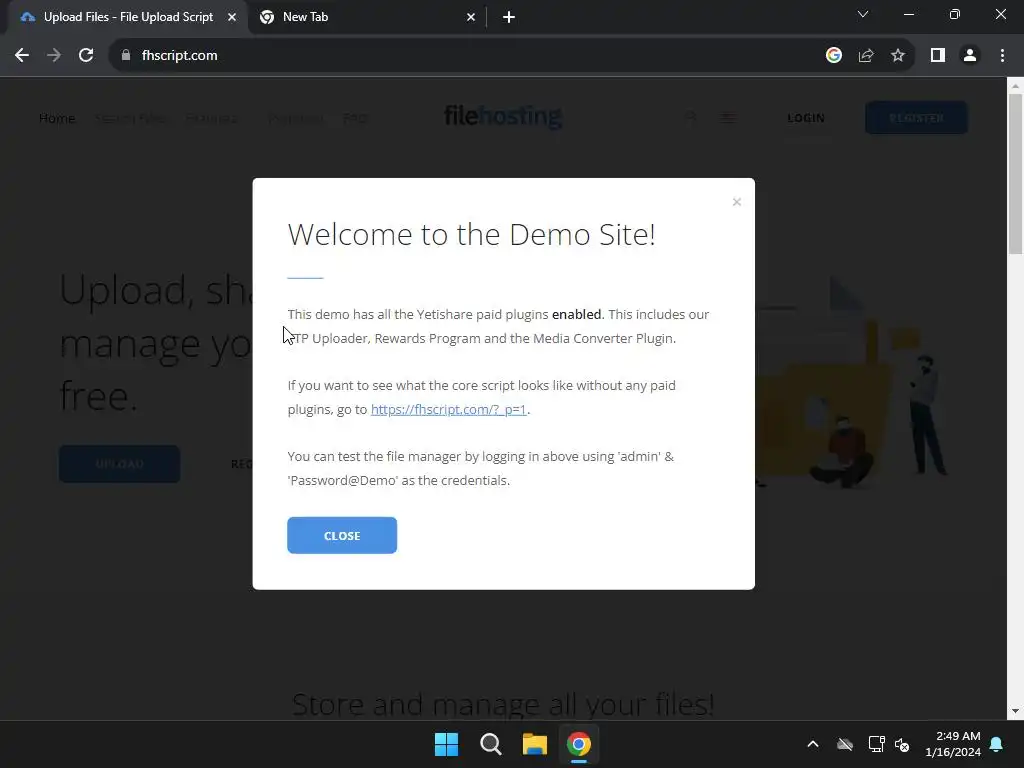This screenshot has width=1024, height=768.
Task: Toggle the Chrome side panel
Action: [938, 56]
